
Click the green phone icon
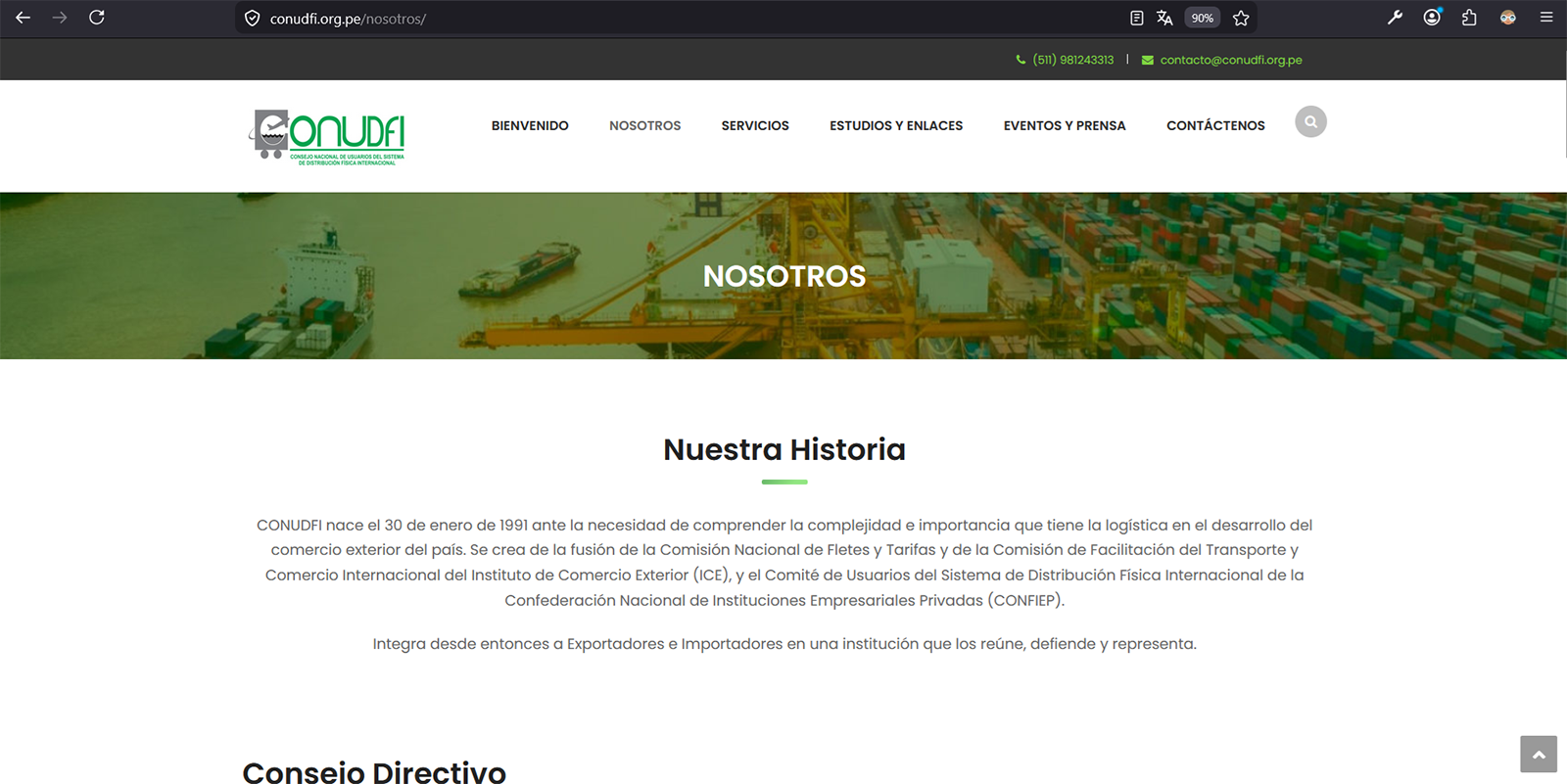pos(1021,60)
